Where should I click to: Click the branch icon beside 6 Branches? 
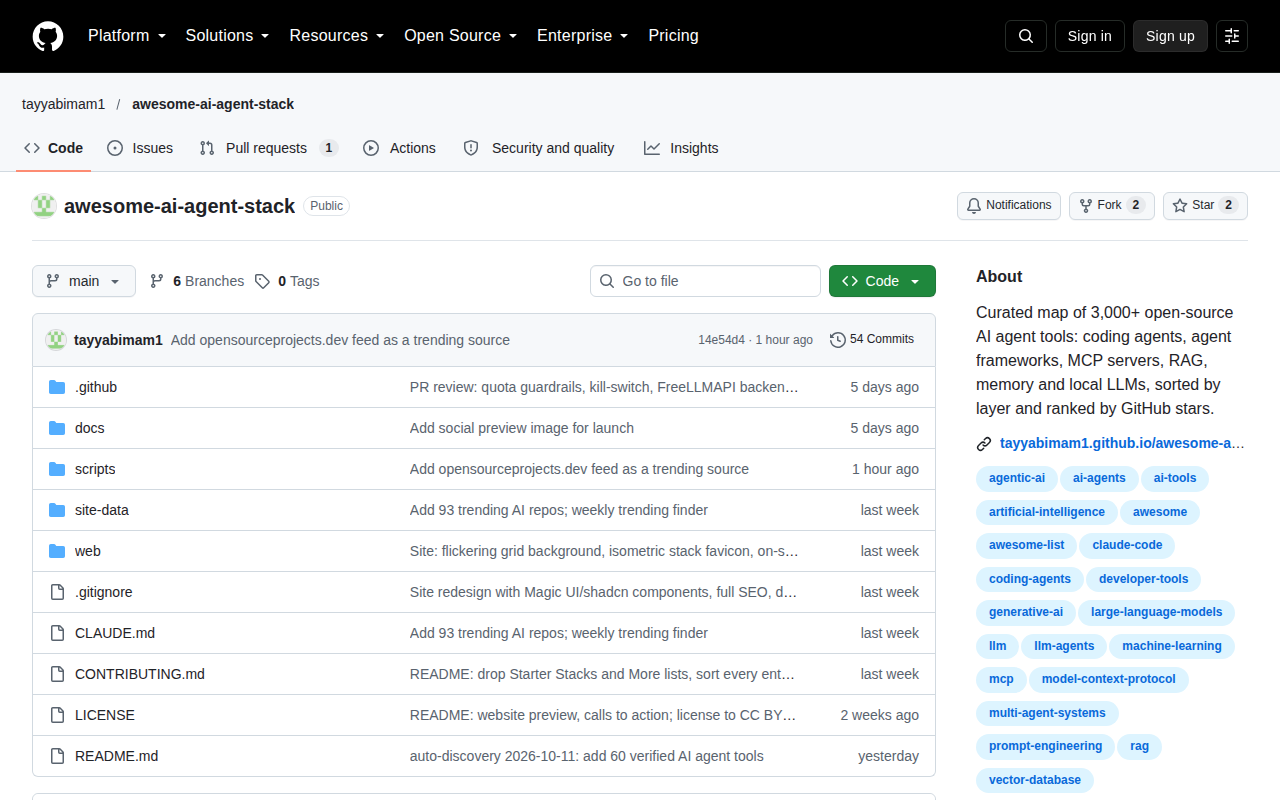(x=157, y=281)
